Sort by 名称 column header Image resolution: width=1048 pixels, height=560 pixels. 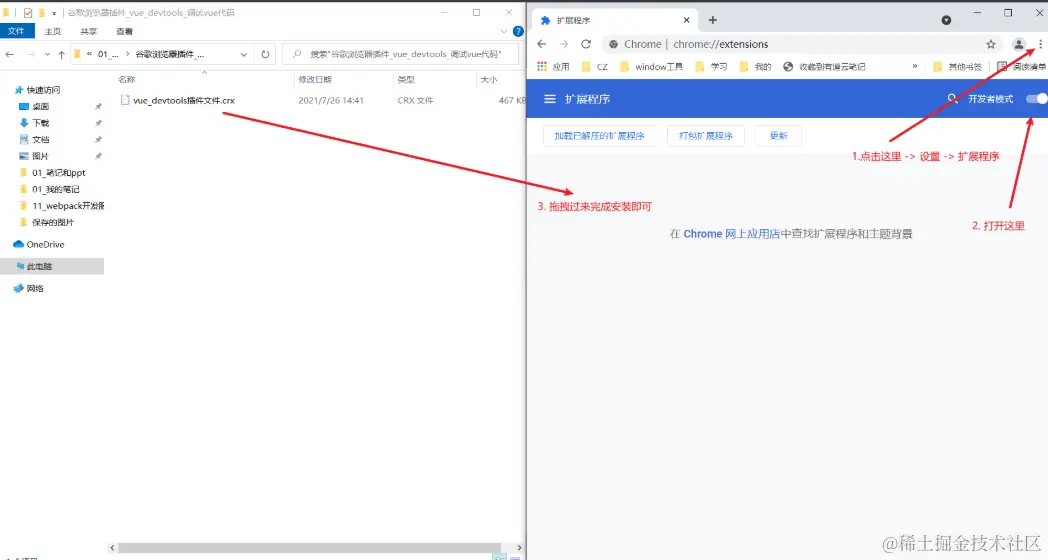[x=127, y=80]
